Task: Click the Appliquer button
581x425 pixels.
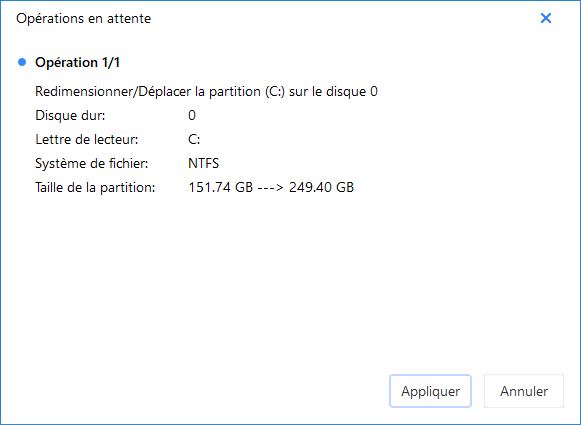Action: point(430,391)
